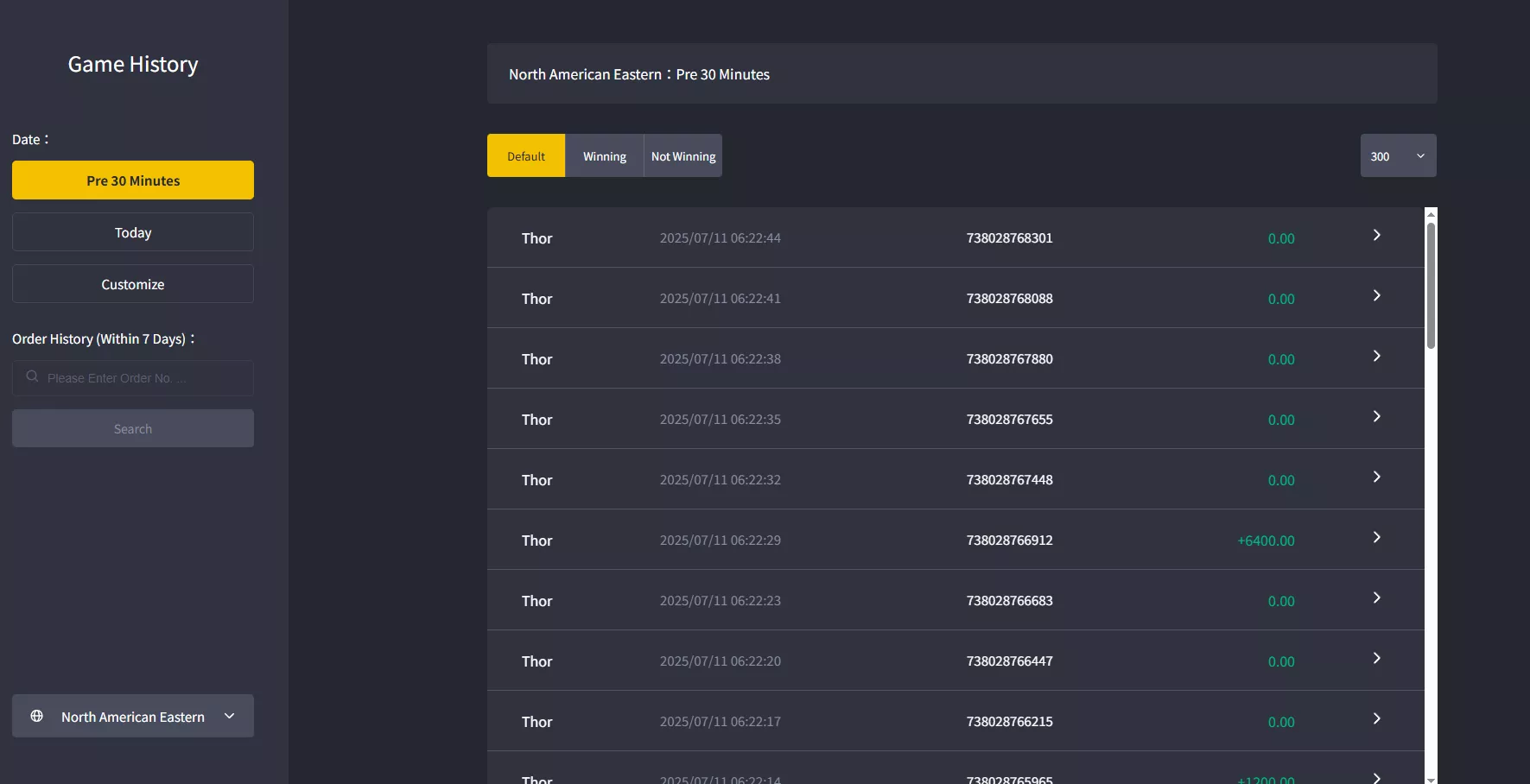The height and width of the screenshot is (784, 1530).
Task: Select timestamp 2025/07/11 06:22:41
Action: coord(721,298)
